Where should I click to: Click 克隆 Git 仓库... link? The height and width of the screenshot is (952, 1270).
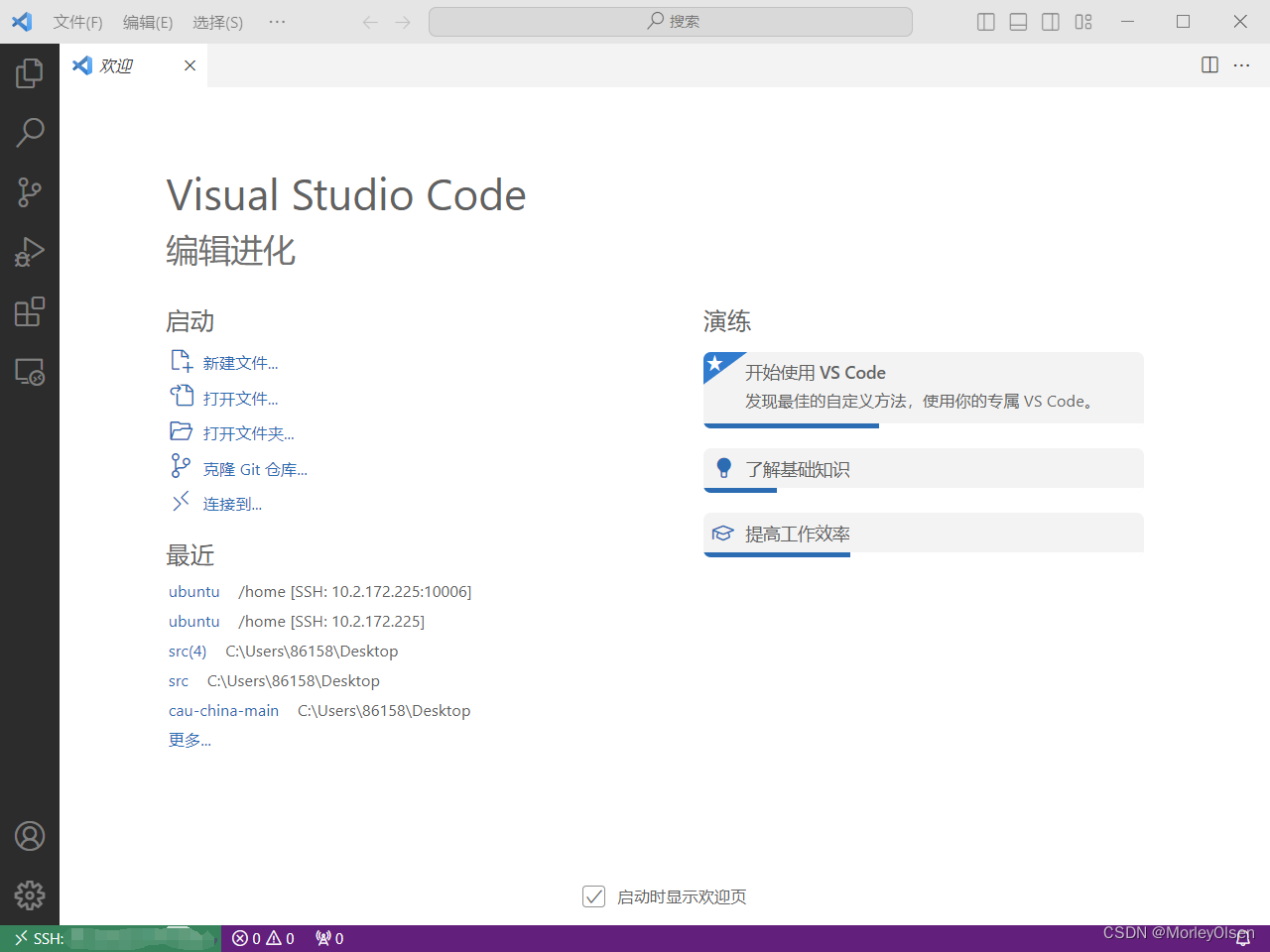click(255, 469)
